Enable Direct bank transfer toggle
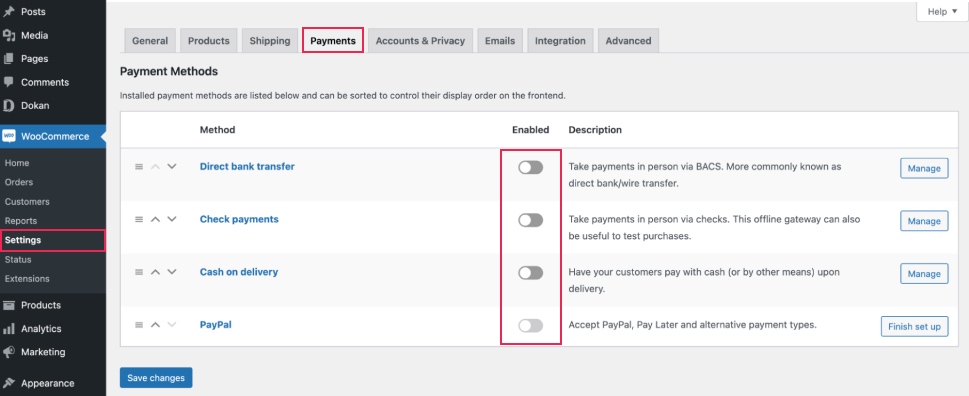The height and width of the screenshot is (396, 969). [x=530, y=167]
